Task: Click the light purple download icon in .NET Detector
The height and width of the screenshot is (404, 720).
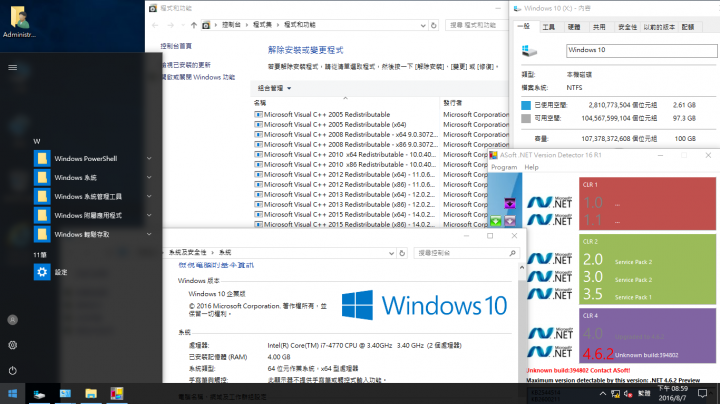Action: (510, 221)
